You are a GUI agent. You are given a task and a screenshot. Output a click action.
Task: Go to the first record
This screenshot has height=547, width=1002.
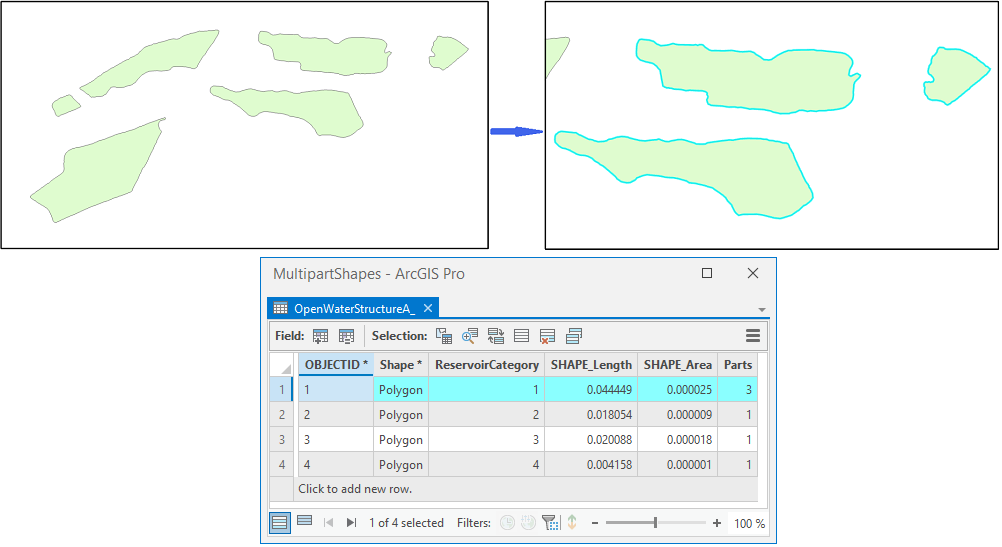coord(328,523)
